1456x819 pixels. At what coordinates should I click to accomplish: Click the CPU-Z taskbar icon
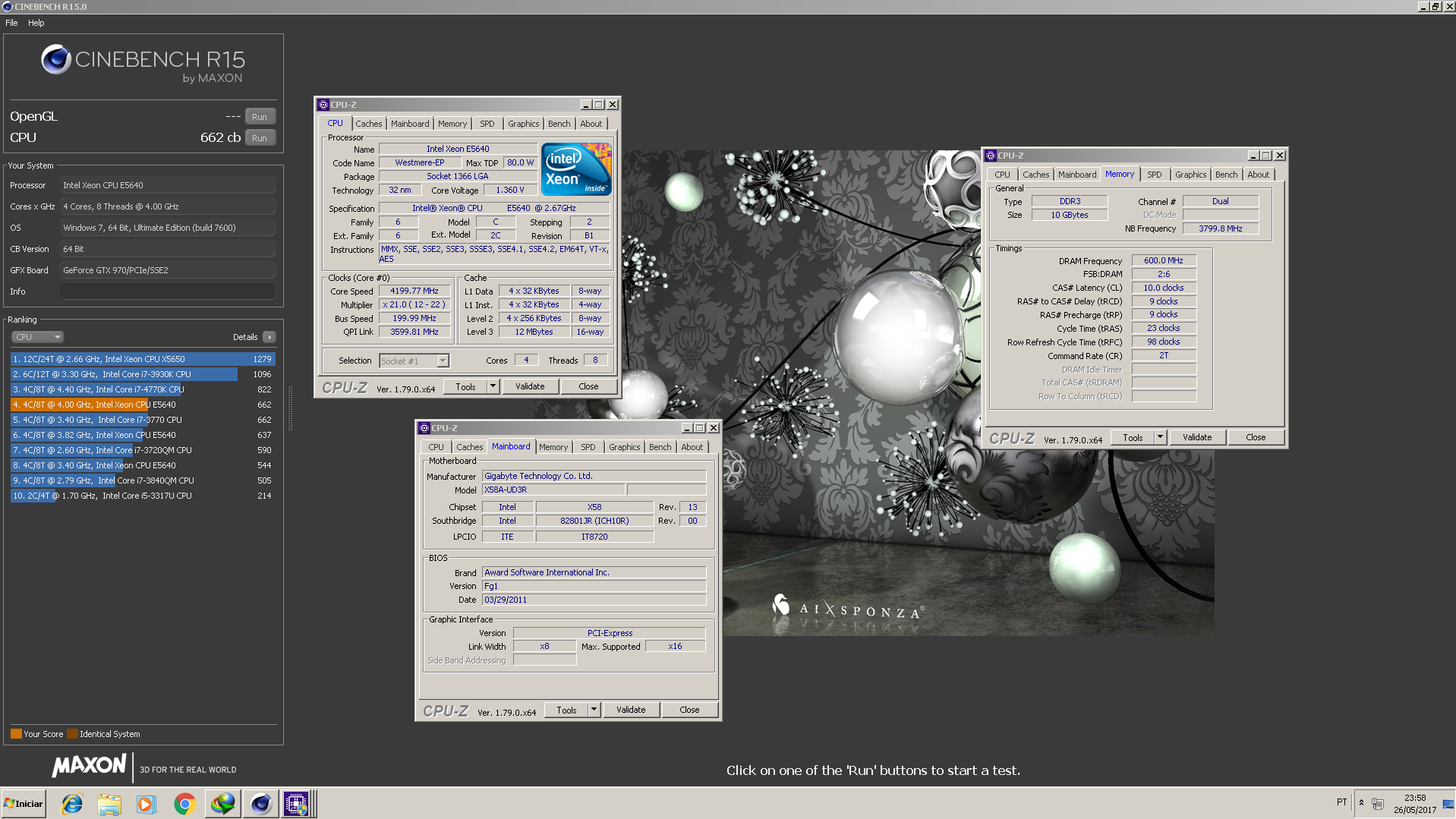pos(296,804)
